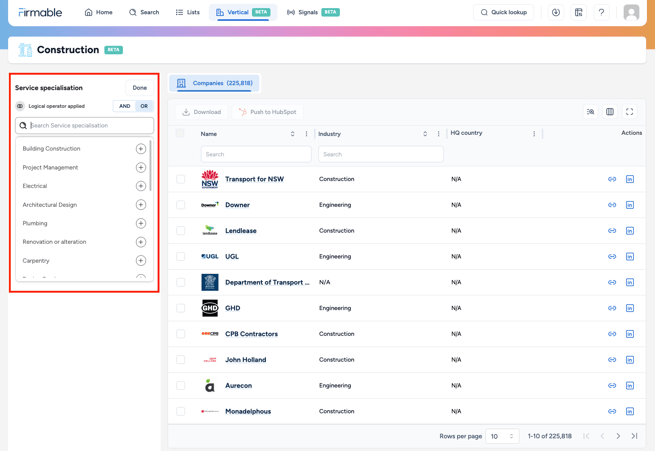The height and width of the screenshot is (451, 655).
Task: Open the Transport for NSW company link
Action: (x=254, y=179)
